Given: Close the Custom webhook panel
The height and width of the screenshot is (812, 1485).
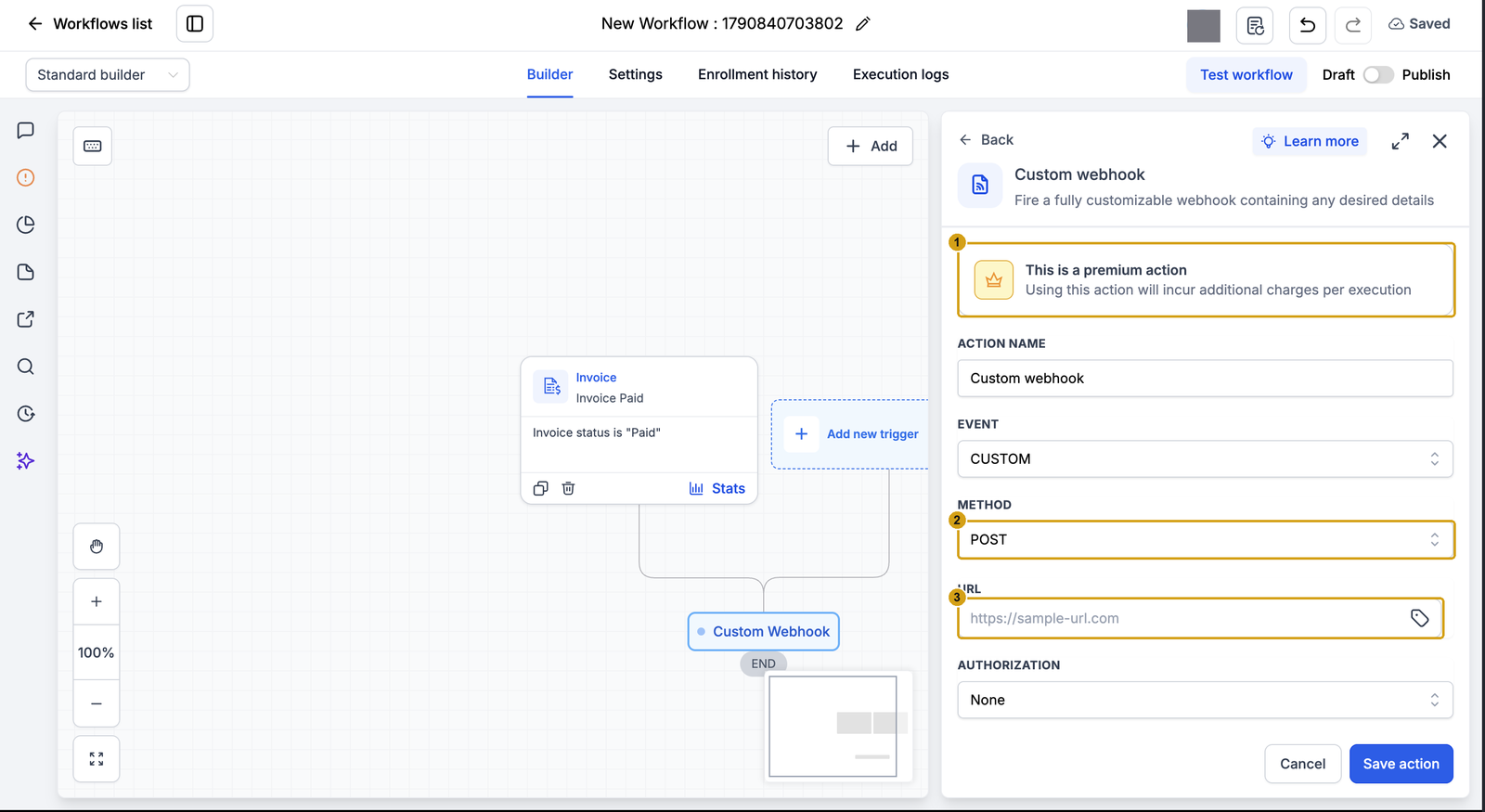Looking at the screenshot, I should pos(1440,141).
